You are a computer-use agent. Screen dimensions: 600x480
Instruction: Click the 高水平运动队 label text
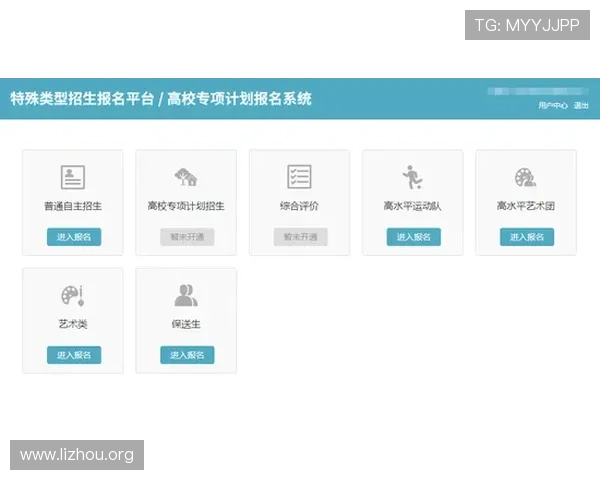pyautogui.click(x=412, y=206)
